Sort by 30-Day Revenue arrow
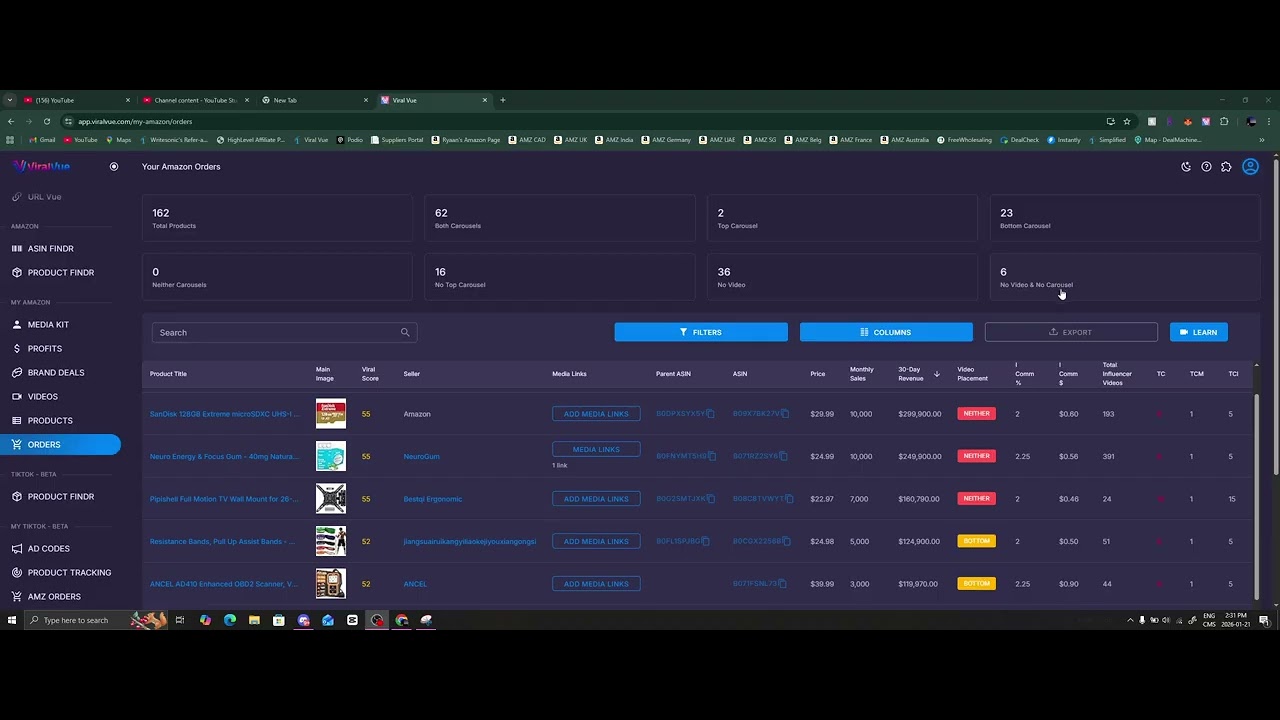 click(937, 374)
